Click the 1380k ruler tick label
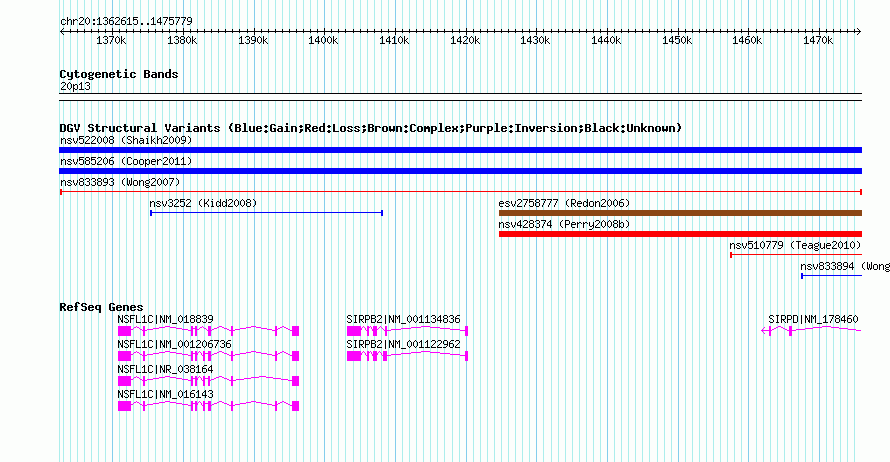 [182, 40]
